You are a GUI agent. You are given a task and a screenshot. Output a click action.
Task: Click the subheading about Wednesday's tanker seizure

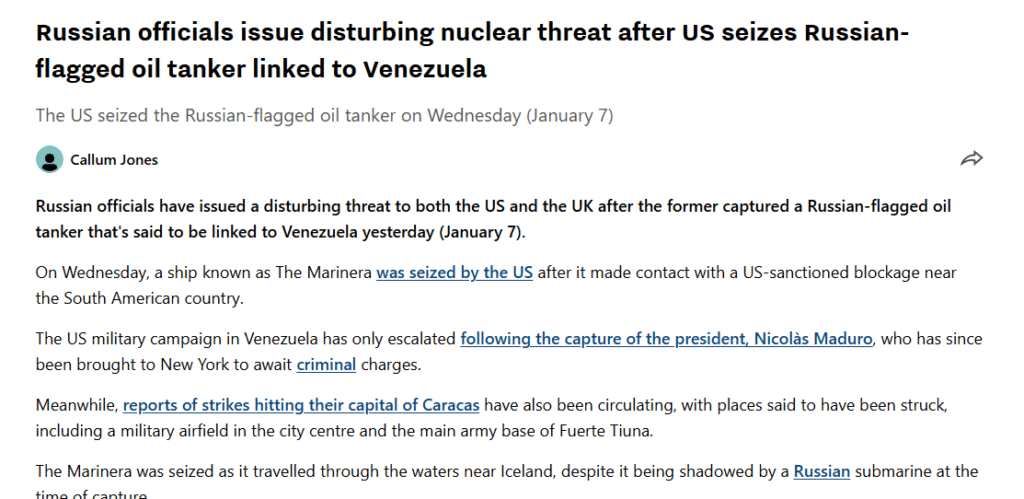[324, 115]
